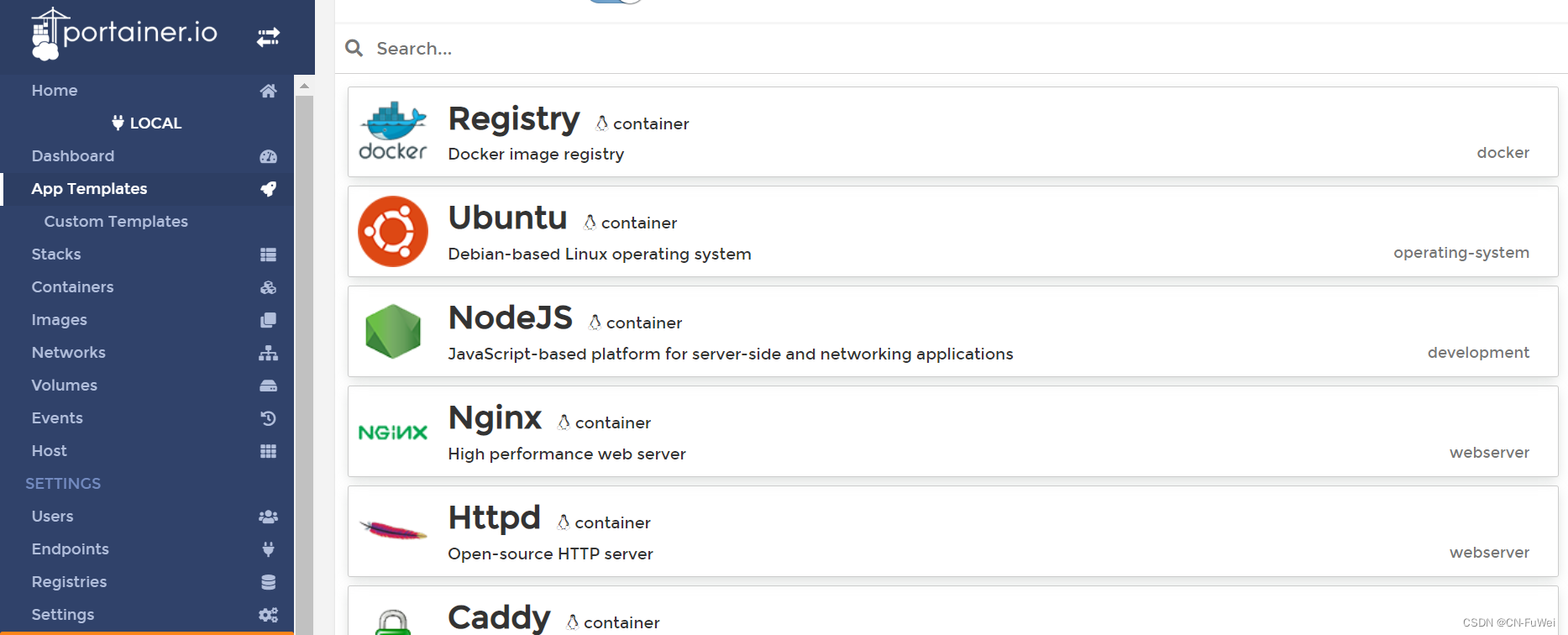Select the Registry container template
Screen dimensions: 1568x635
952,132
